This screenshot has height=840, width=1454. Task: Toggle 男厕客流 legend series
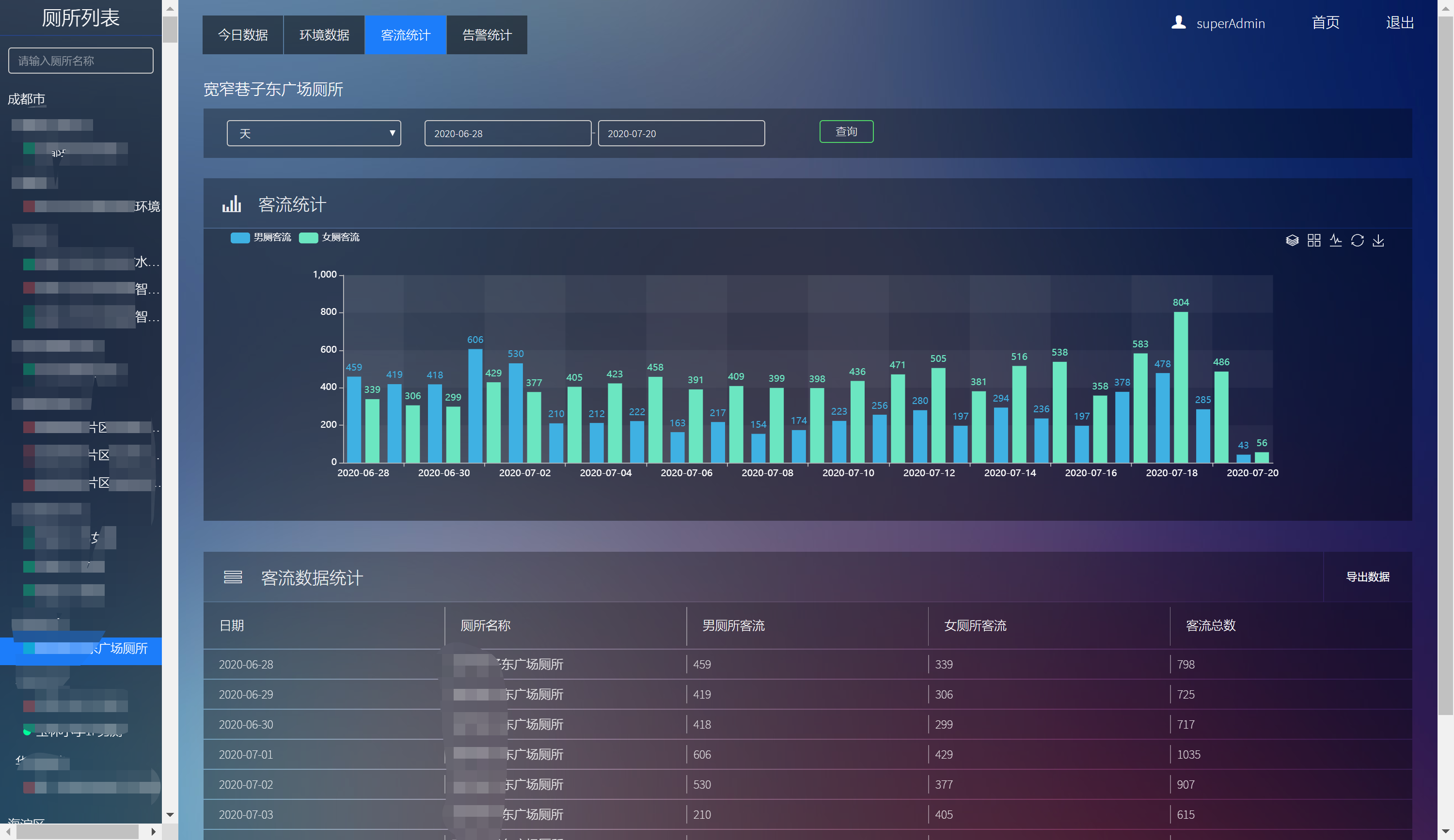[261, 237]
